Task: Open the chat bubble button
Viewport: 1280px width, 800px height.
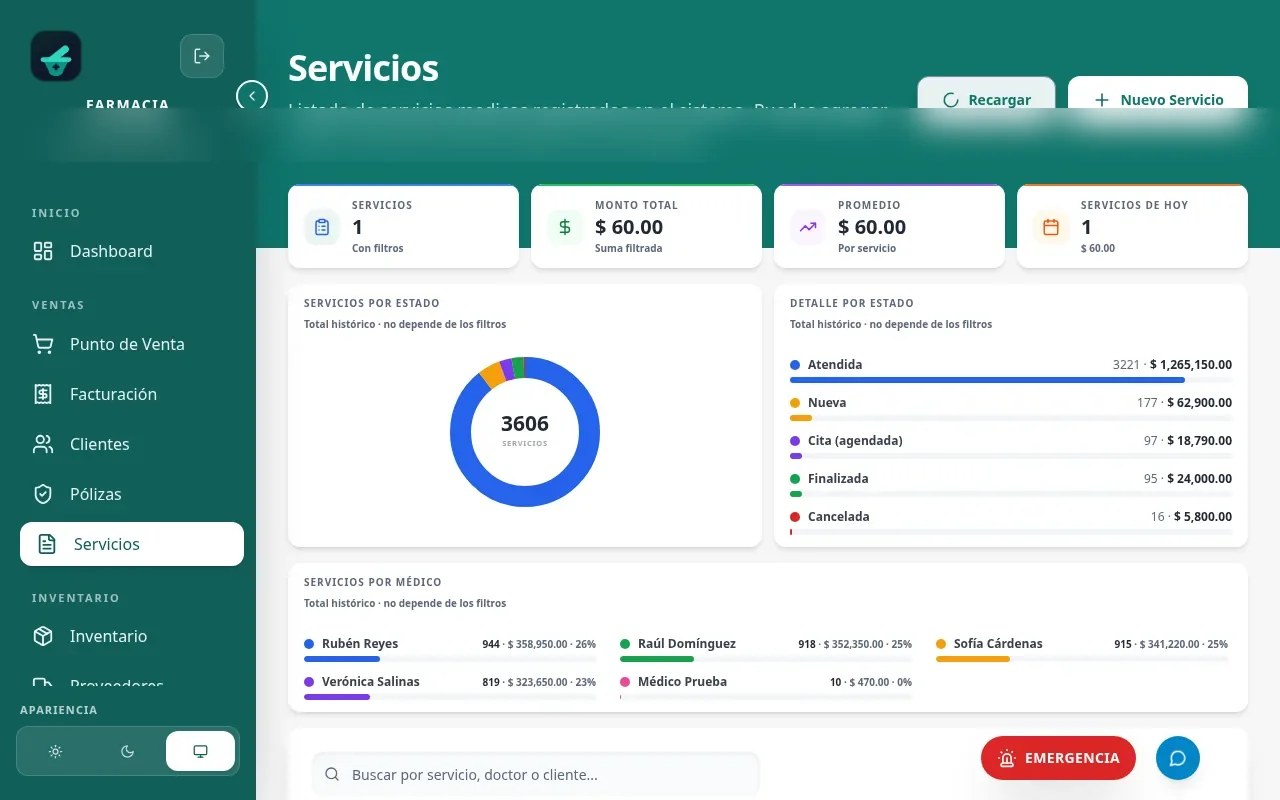Action: pos(1178,758)
